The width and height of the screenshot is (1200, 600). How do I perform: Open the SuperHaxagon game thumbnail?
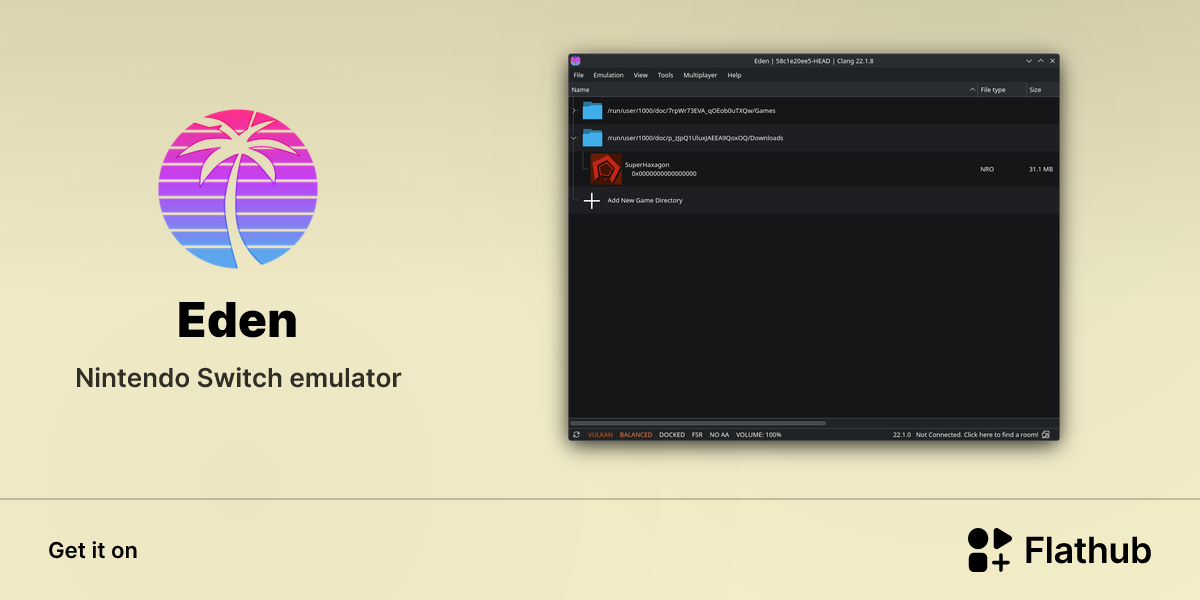click(606, 169)
